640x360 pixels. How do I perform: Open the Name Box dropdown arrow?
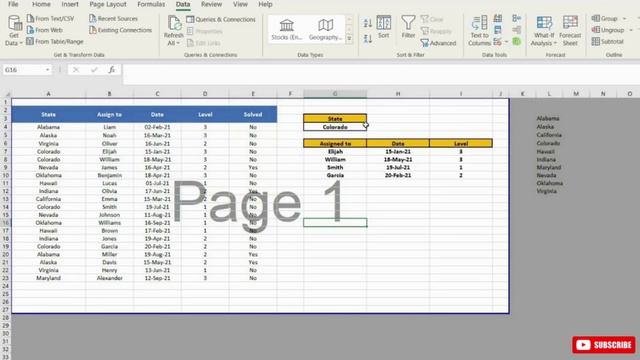click(48, 70)
